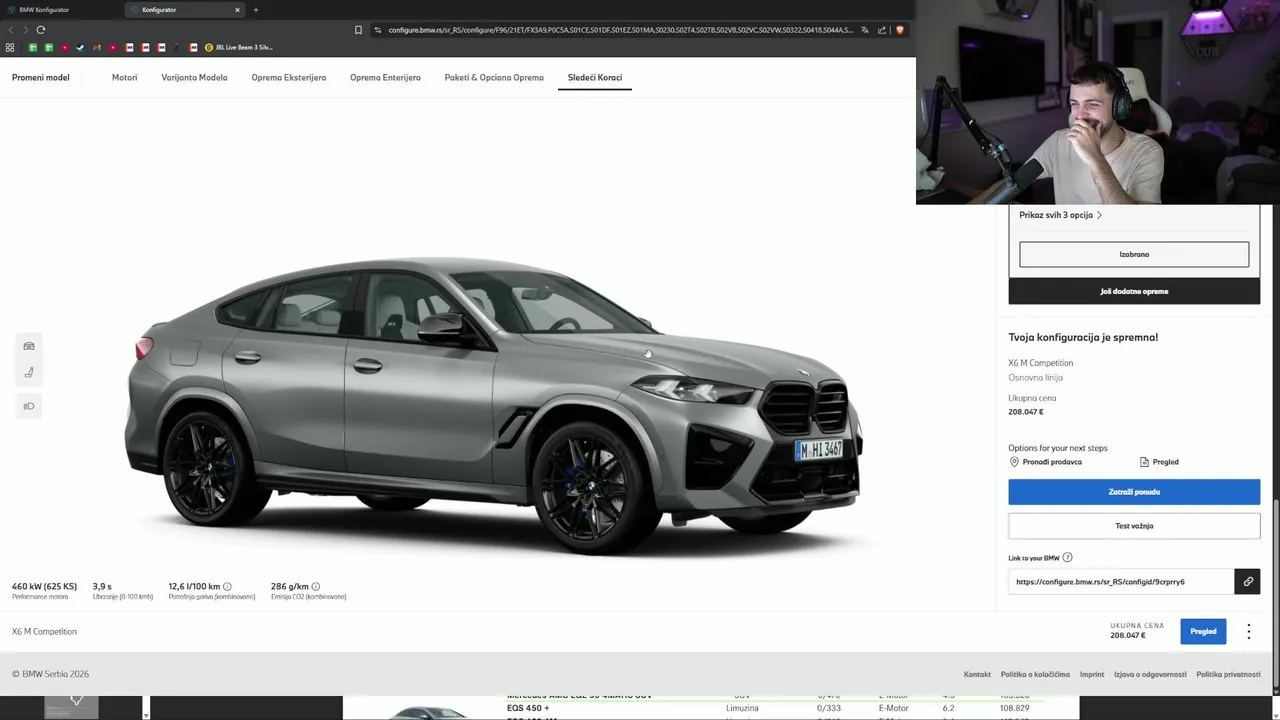This screenshot has height=720, width=1280.
Task: Open apps grid in bookmarks bar
Action: click(x=10, y=47)
